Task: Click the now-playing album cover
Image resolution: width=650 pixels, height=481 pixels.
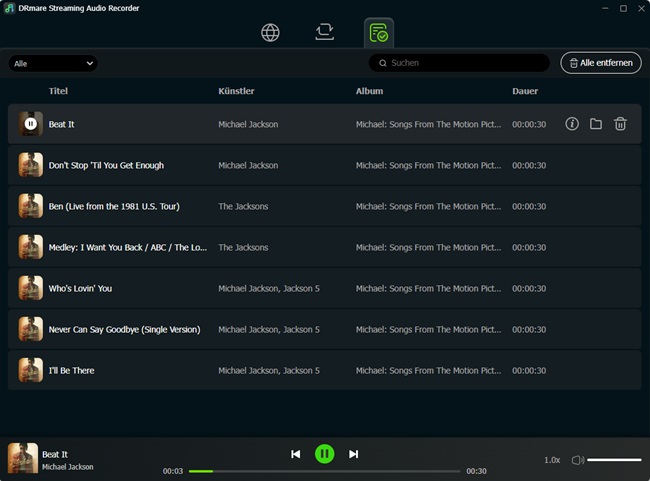Action: click(x=23, y=458)
